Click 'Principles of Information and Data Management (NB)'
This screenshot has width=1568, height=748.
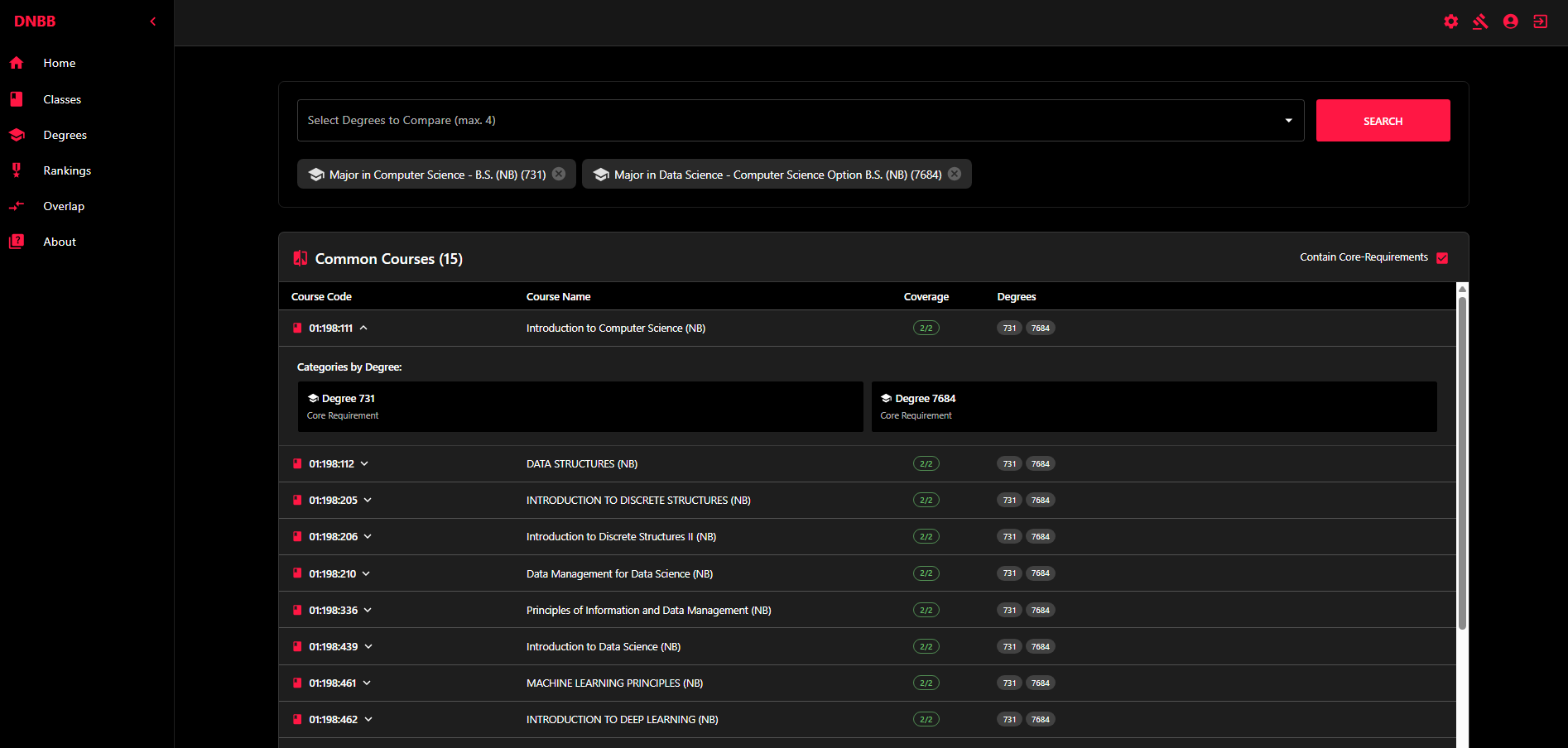point(648,611)
